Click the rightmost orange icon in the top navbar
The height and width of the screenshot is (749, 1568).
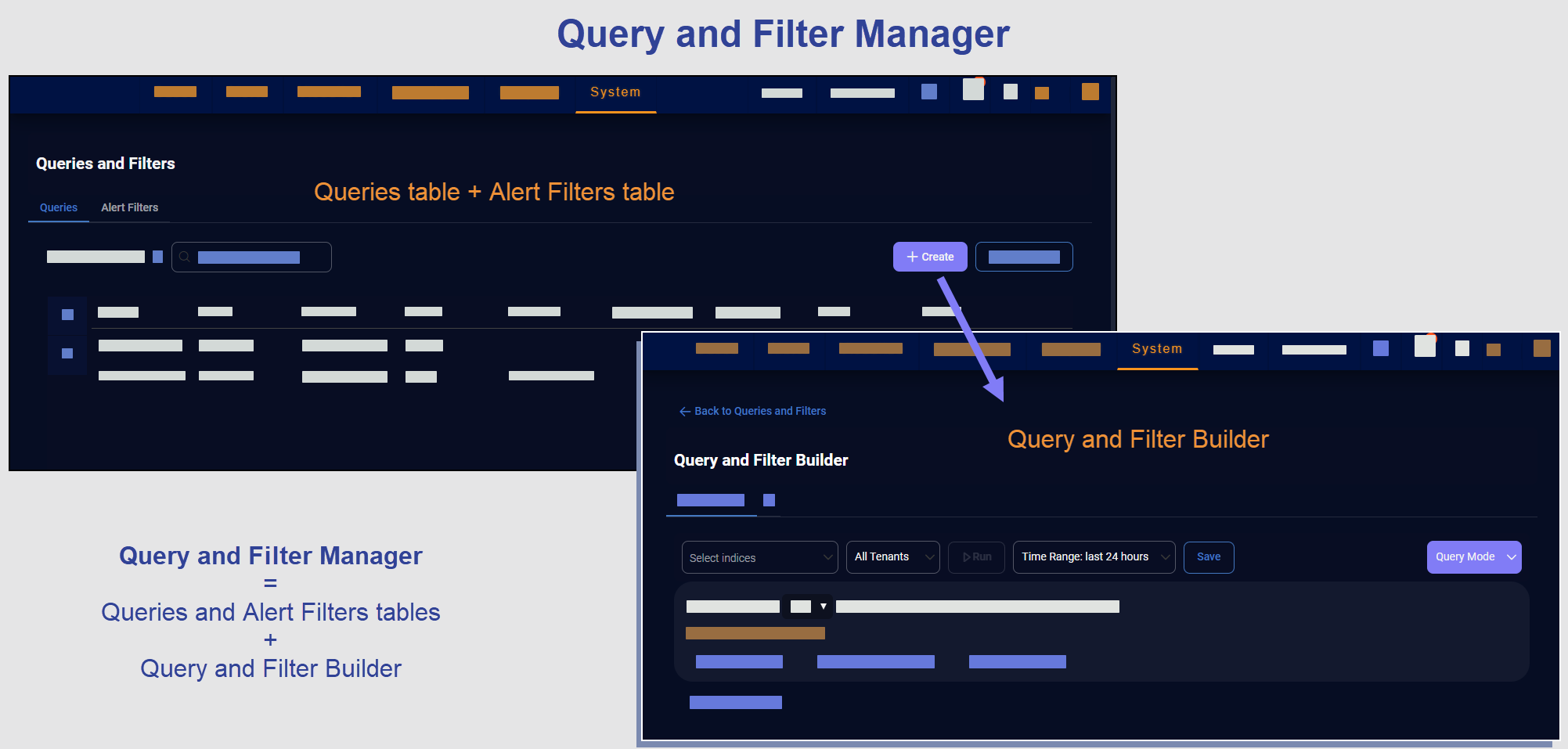point(1090,92)
